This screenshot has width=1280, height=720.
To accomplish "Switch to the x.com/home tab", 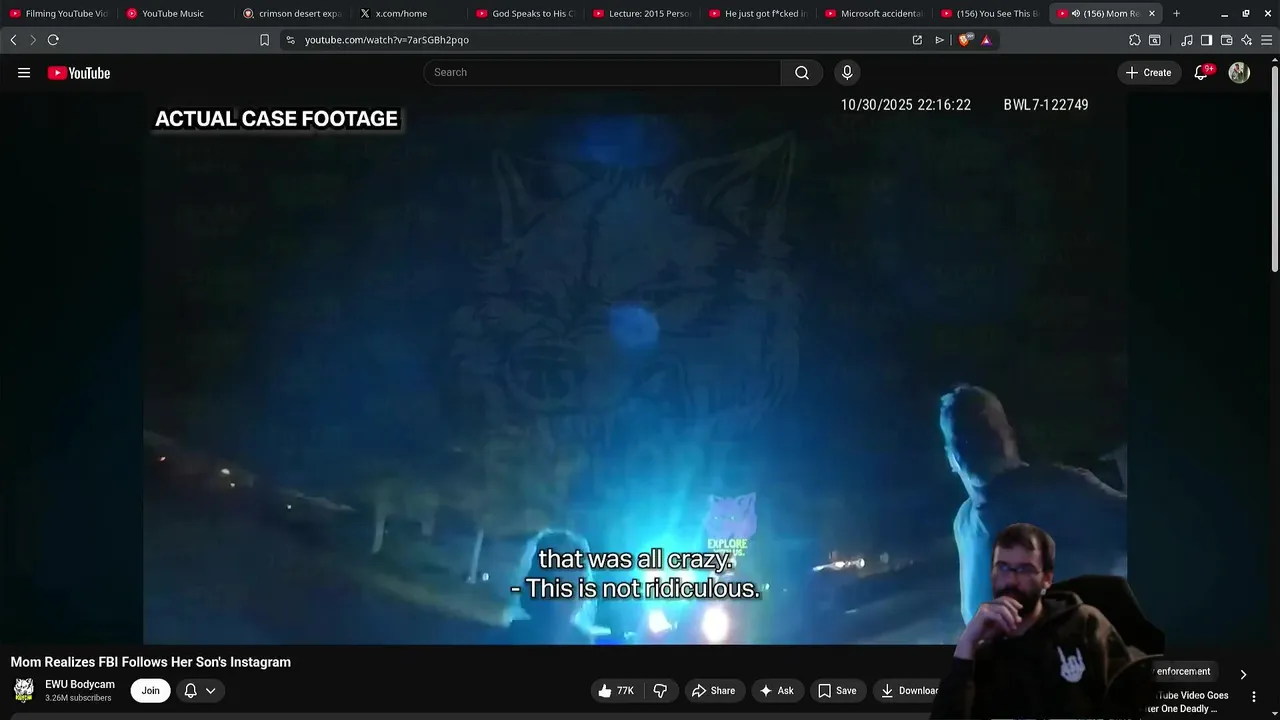I will [408, 13].
